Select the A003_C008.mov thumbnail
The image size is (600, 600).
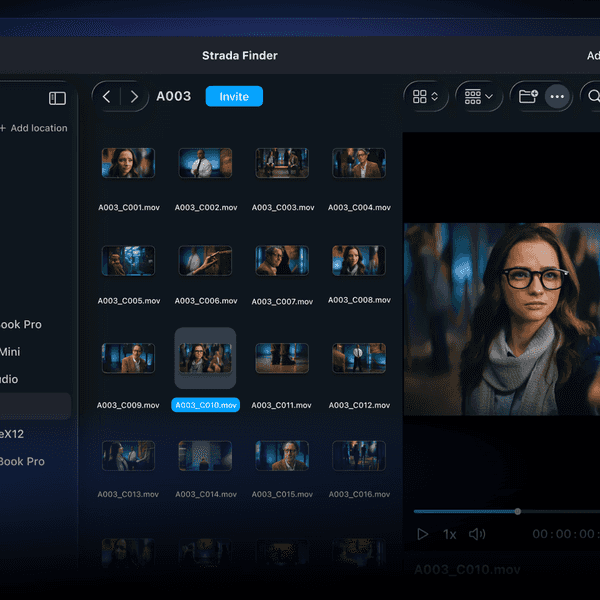click(359, 261)
